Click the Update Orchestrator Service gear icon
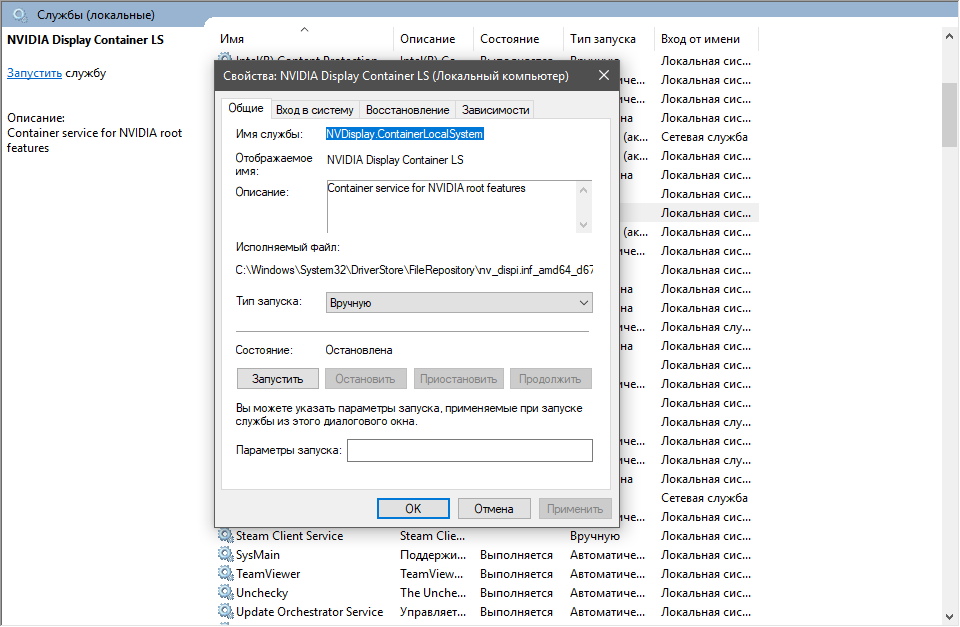This screenshot has height=627, width=960. 226,612
